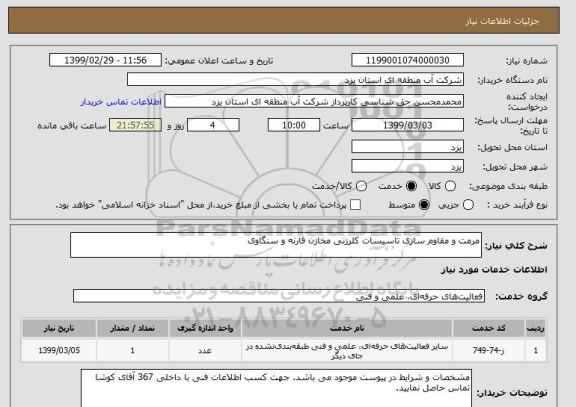Click the need date cell 1399/03/05
Viewport: 576px width, 407px height.
[x=59, y=350]
